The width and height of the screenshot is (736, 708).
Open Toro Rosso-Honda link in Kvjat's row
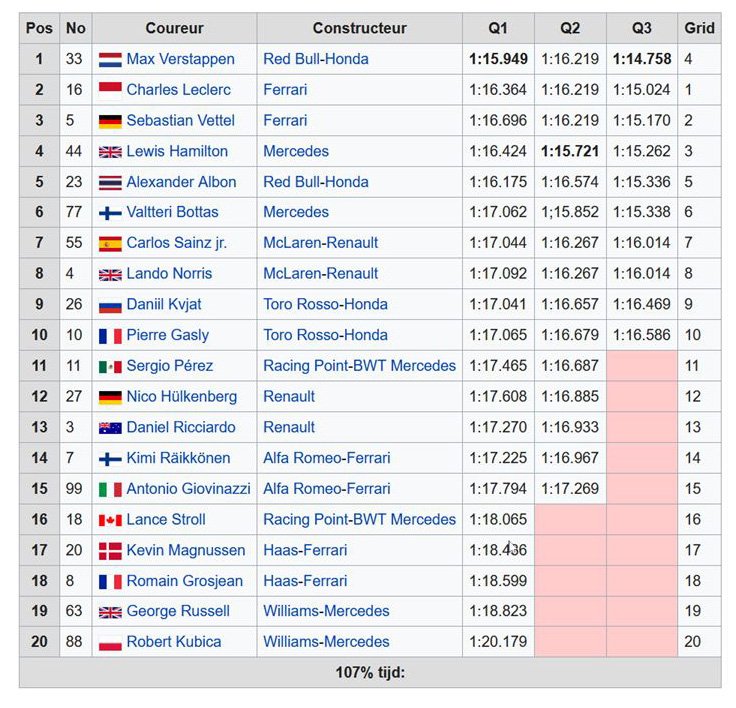[325, 304]
